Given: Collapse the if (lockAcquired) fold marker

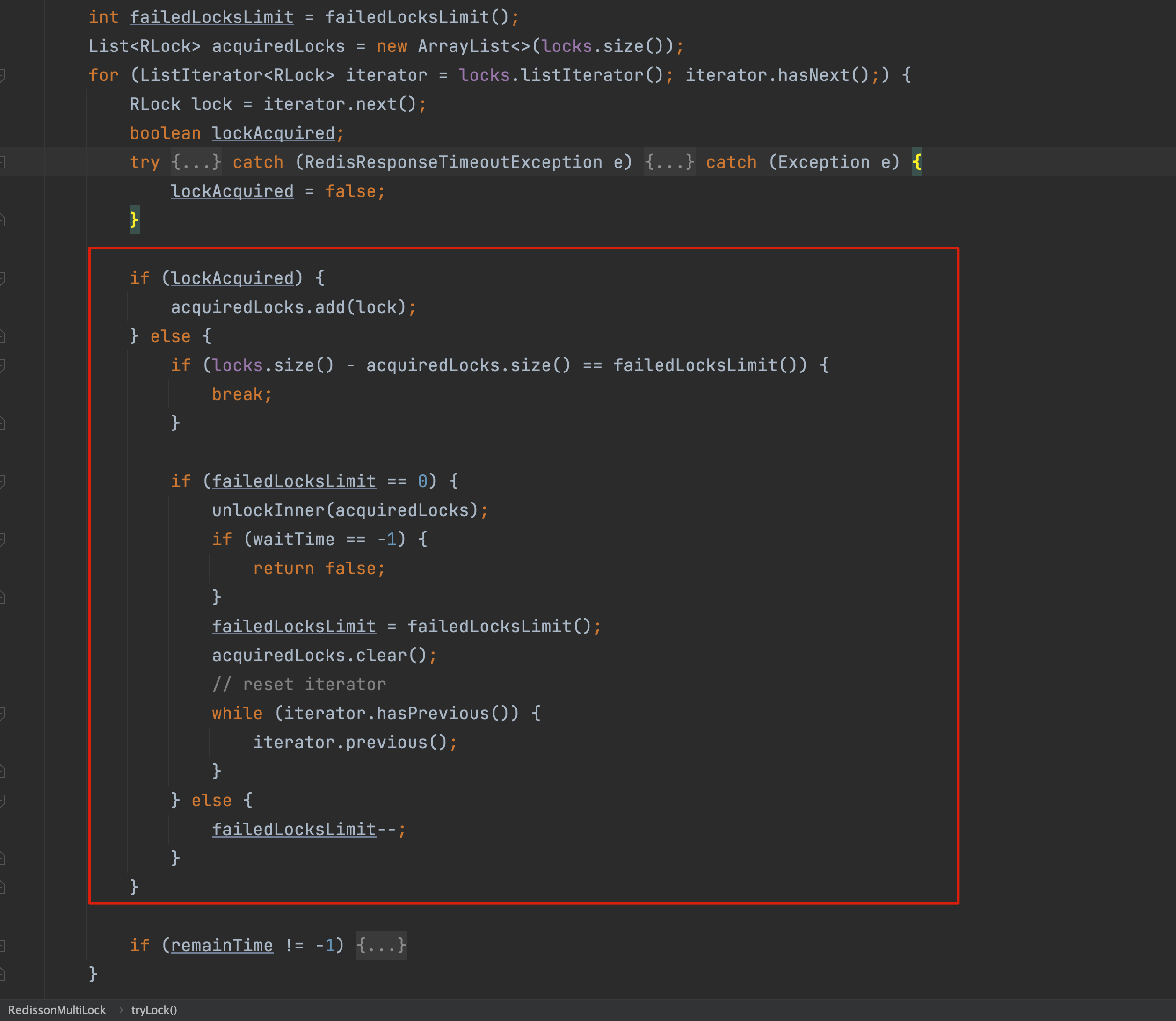Looking at the screenshot, I should click(2, 278).
